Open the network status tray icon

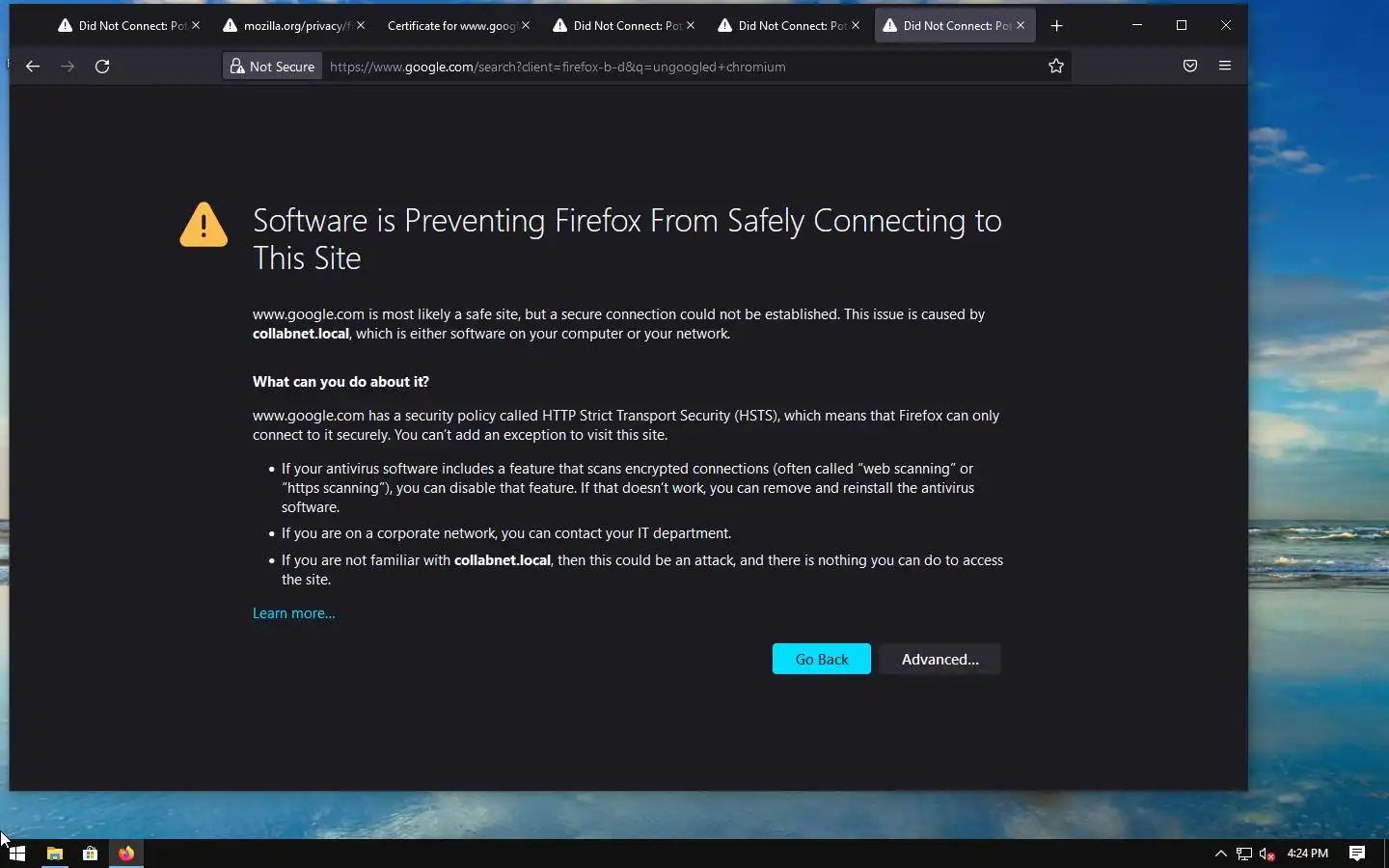pos(1244,854)
